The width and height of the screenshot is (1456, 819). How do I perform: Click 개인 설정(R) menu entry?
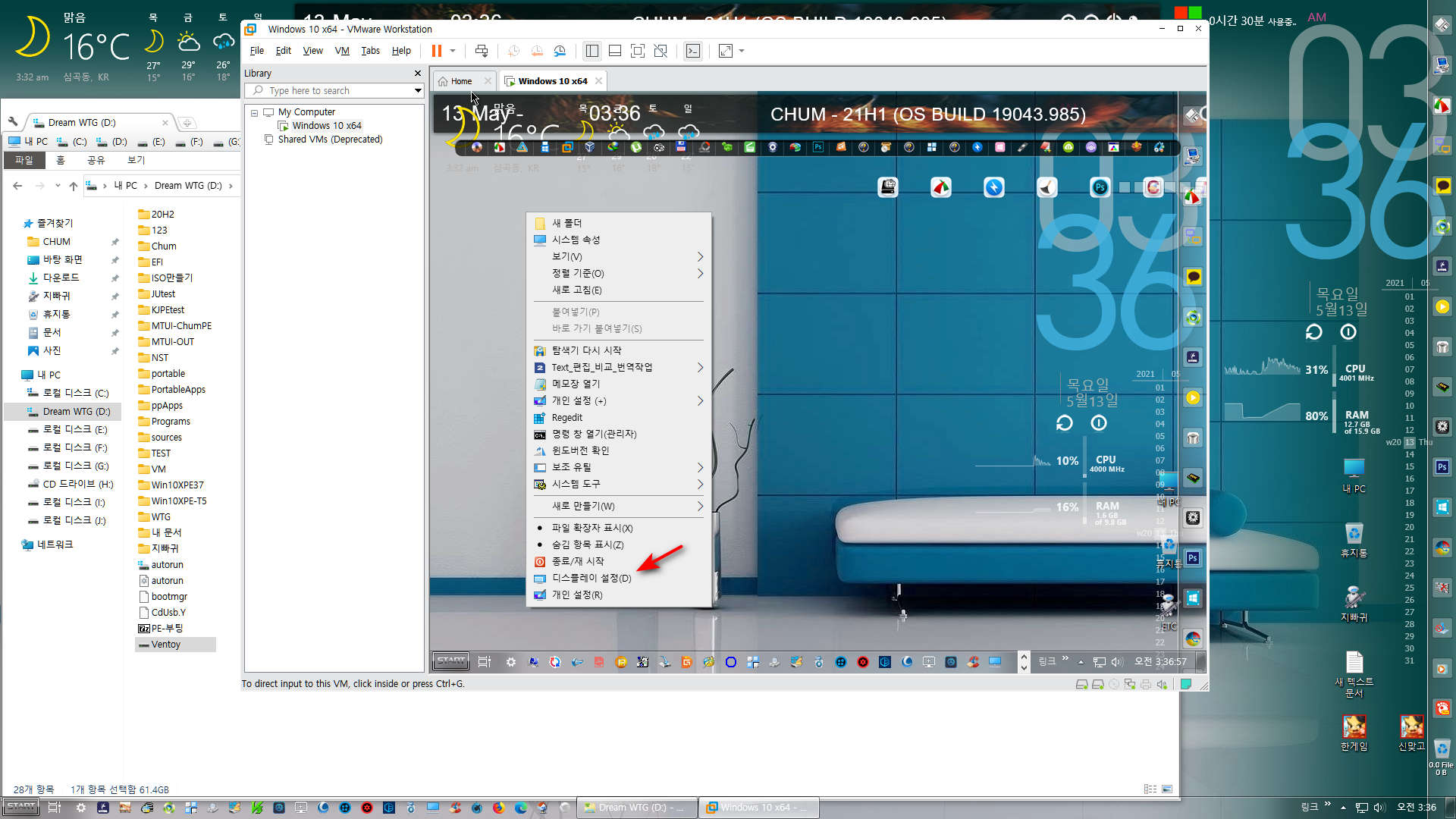[618, 595]
